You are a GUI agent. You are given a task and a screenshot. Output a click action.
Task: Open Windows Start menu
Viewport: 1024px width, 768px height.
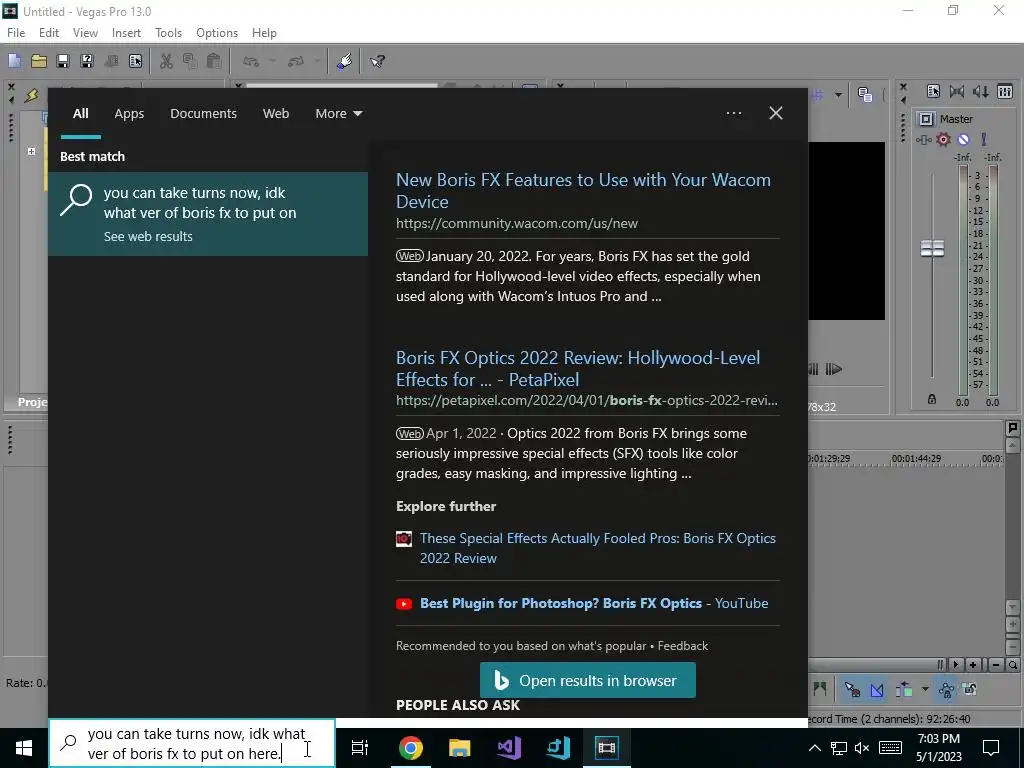coord(24,748)
